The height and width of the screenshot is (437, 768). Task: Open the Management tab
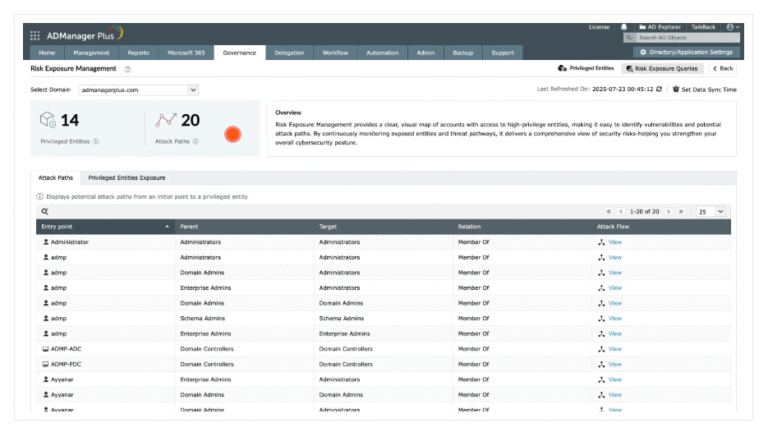coord(91,52)
